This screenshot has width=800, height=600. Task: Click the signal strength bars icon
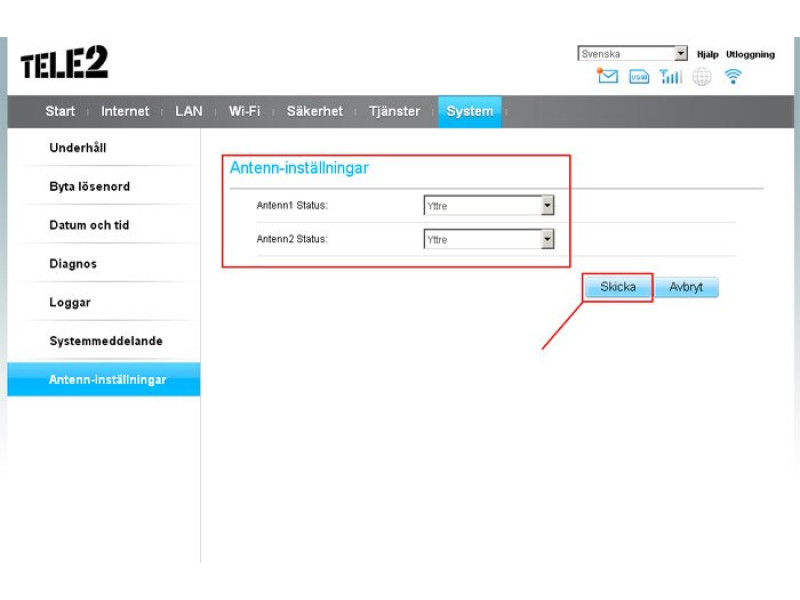point(671,77)
